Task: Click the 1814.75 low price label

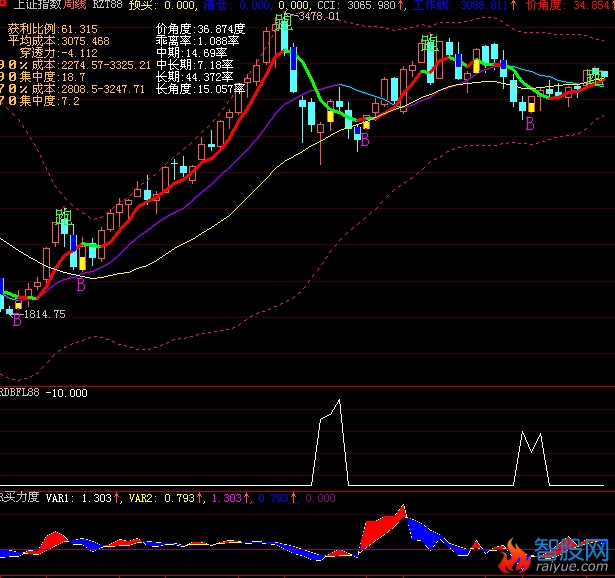Action: coord(44,314)
